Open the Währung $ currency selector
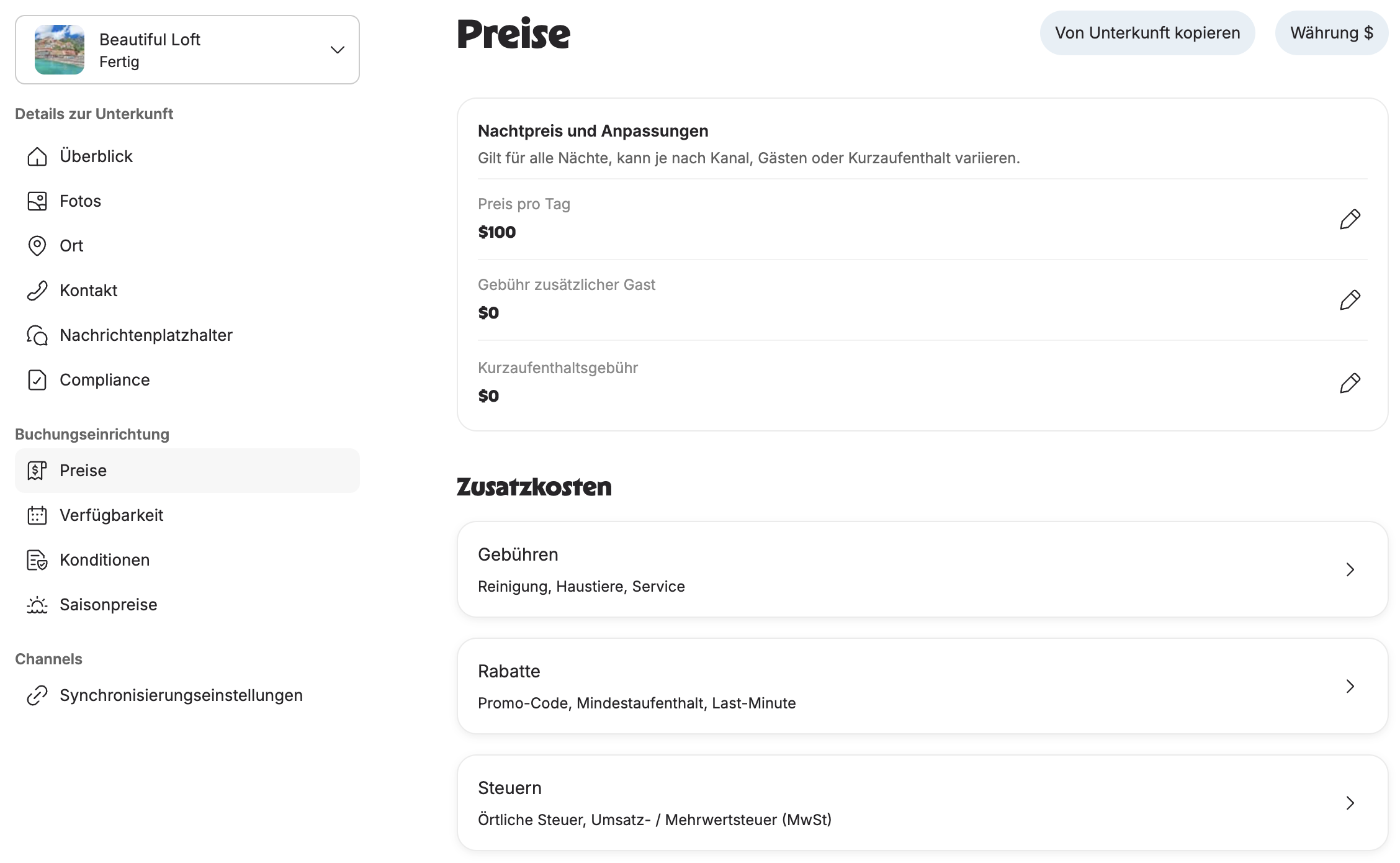The image size is (1400, 863). pyautogui.click(x=1332, y=33)
